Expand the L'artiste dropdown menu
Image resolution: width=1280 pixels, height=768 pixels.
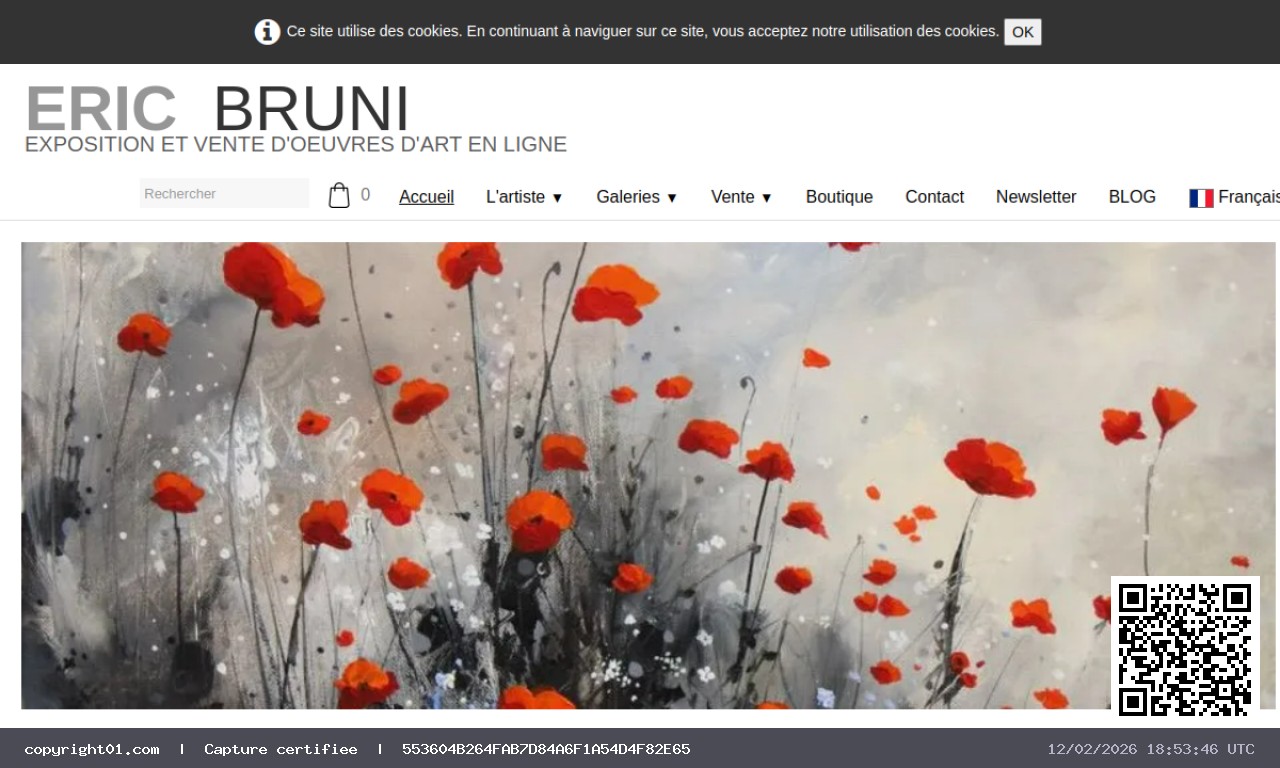(x=524, y=197)
